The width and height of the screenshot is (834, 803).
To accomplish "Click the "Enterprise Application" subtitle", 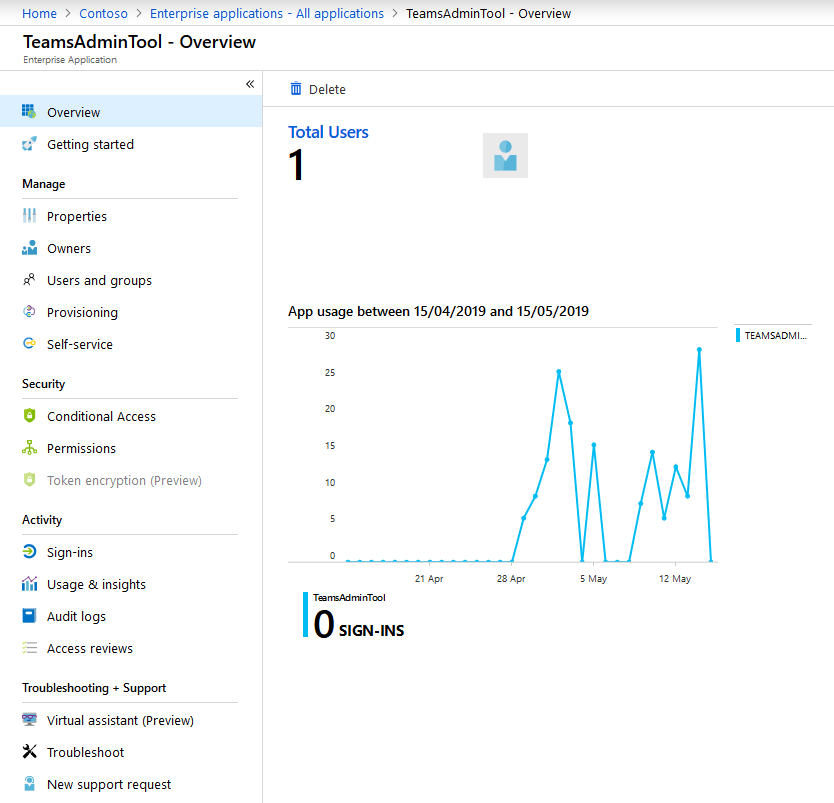I will point(70,60).
